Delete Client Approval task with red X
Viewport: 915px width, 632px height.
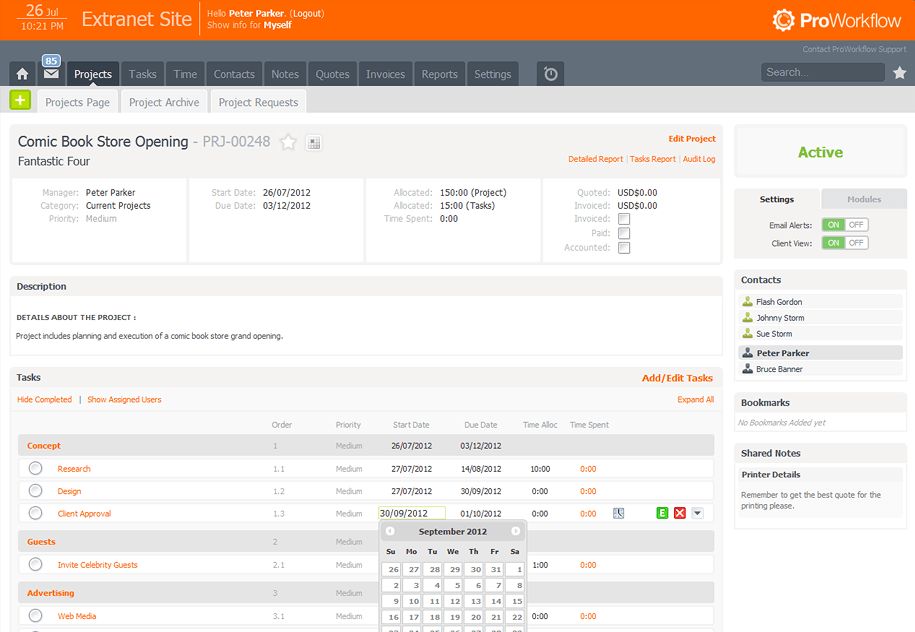coord(680,513)
